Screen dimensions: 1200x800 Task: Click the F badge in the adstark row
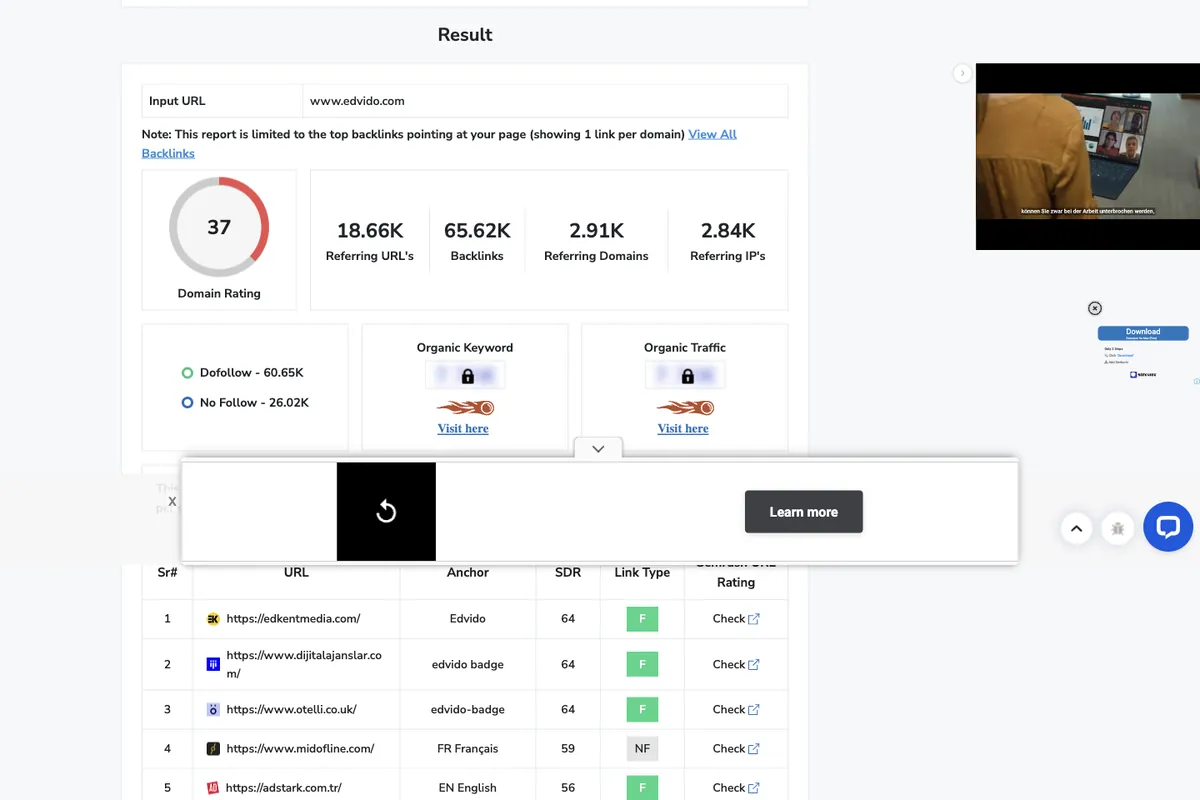pos(642,787)
